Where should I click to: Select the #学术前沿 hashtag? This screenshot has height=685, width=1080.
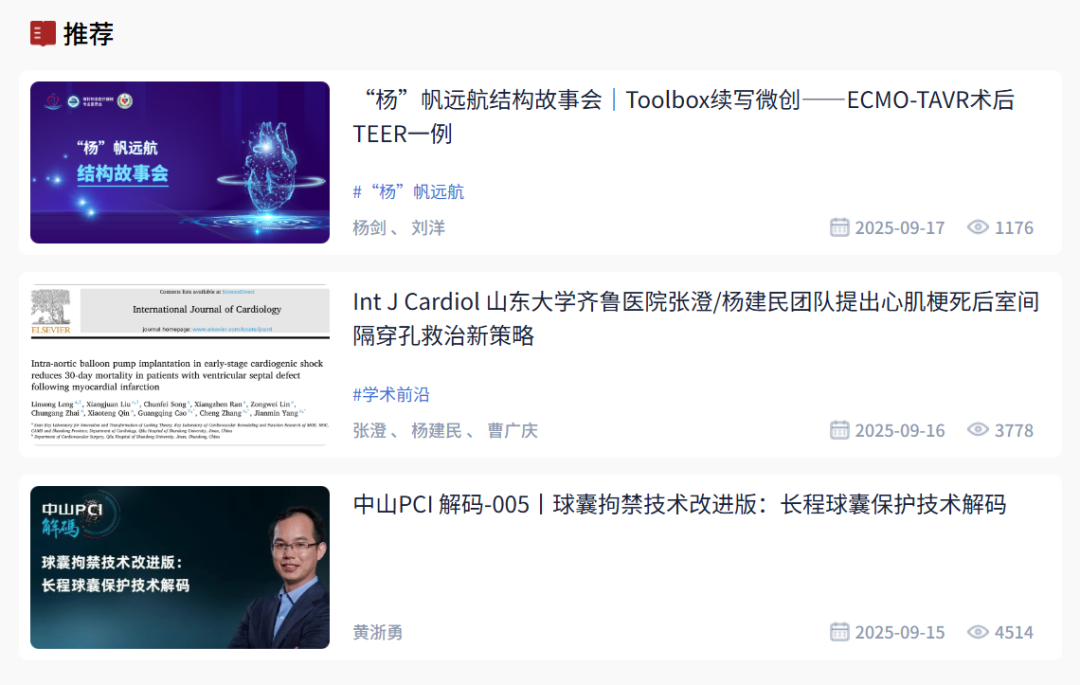click(x=391, y=394)
